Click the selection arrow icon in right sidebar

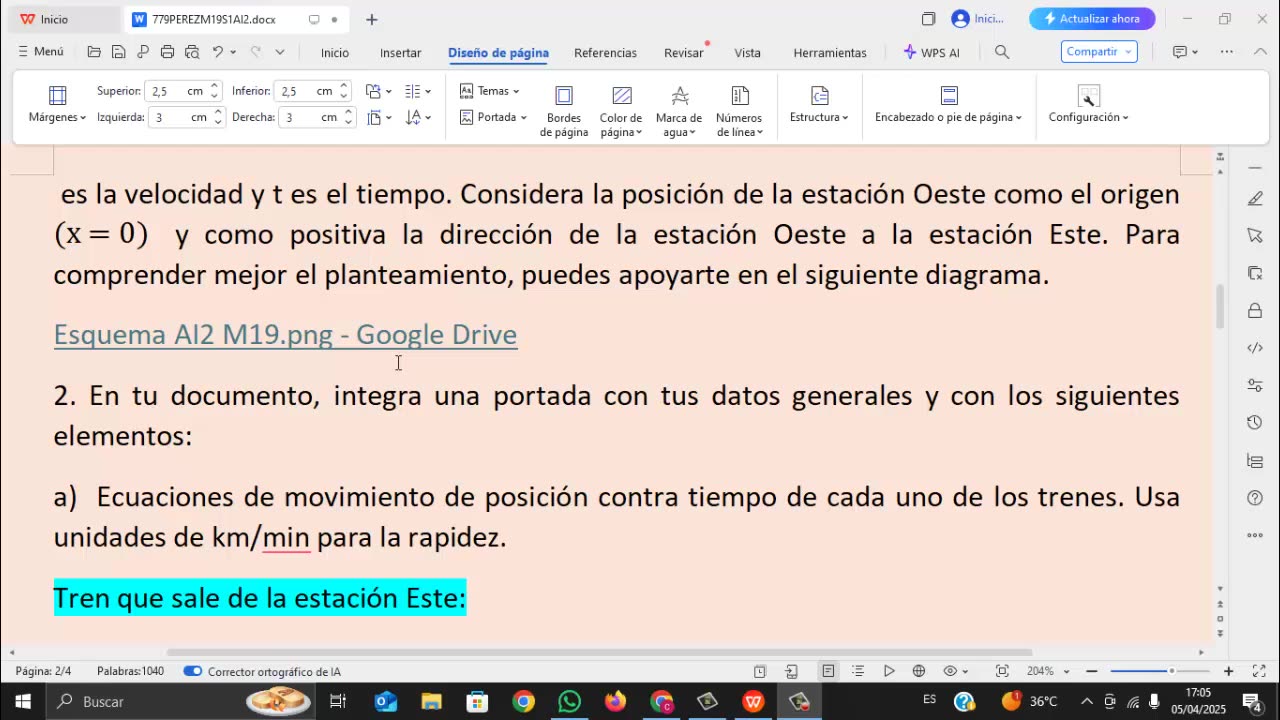click(x=1255, y=235)
